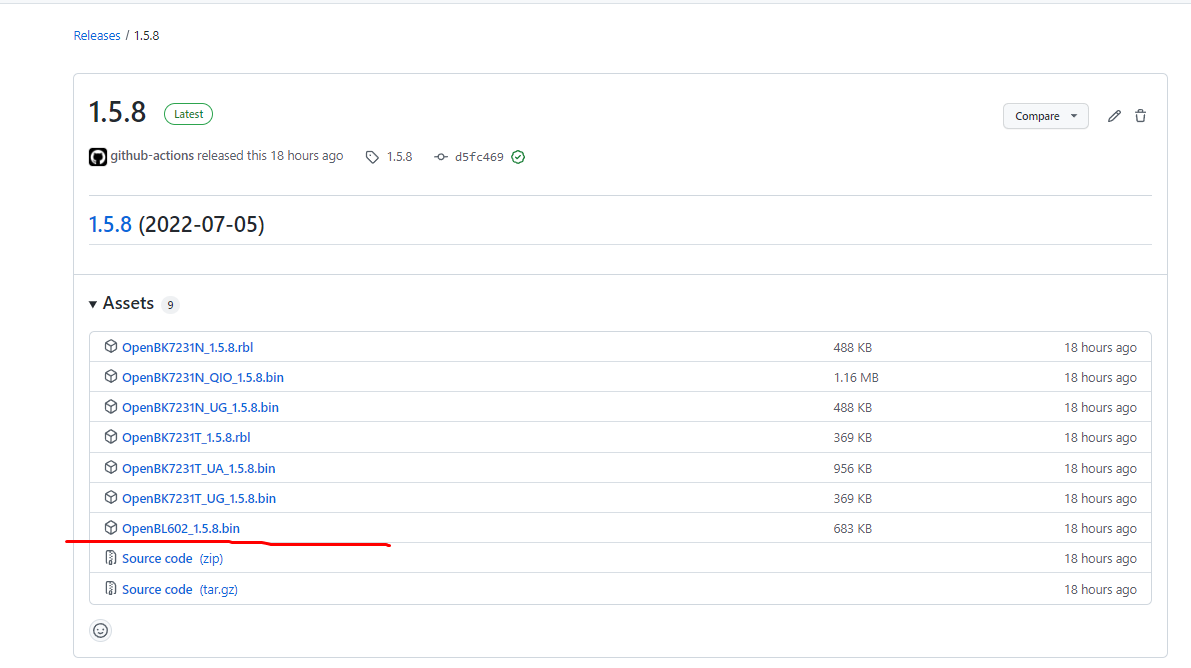The image size is (1191, 668).
Task: Download OpenBL602_1.5.8.bin
Action: [181, 528]
